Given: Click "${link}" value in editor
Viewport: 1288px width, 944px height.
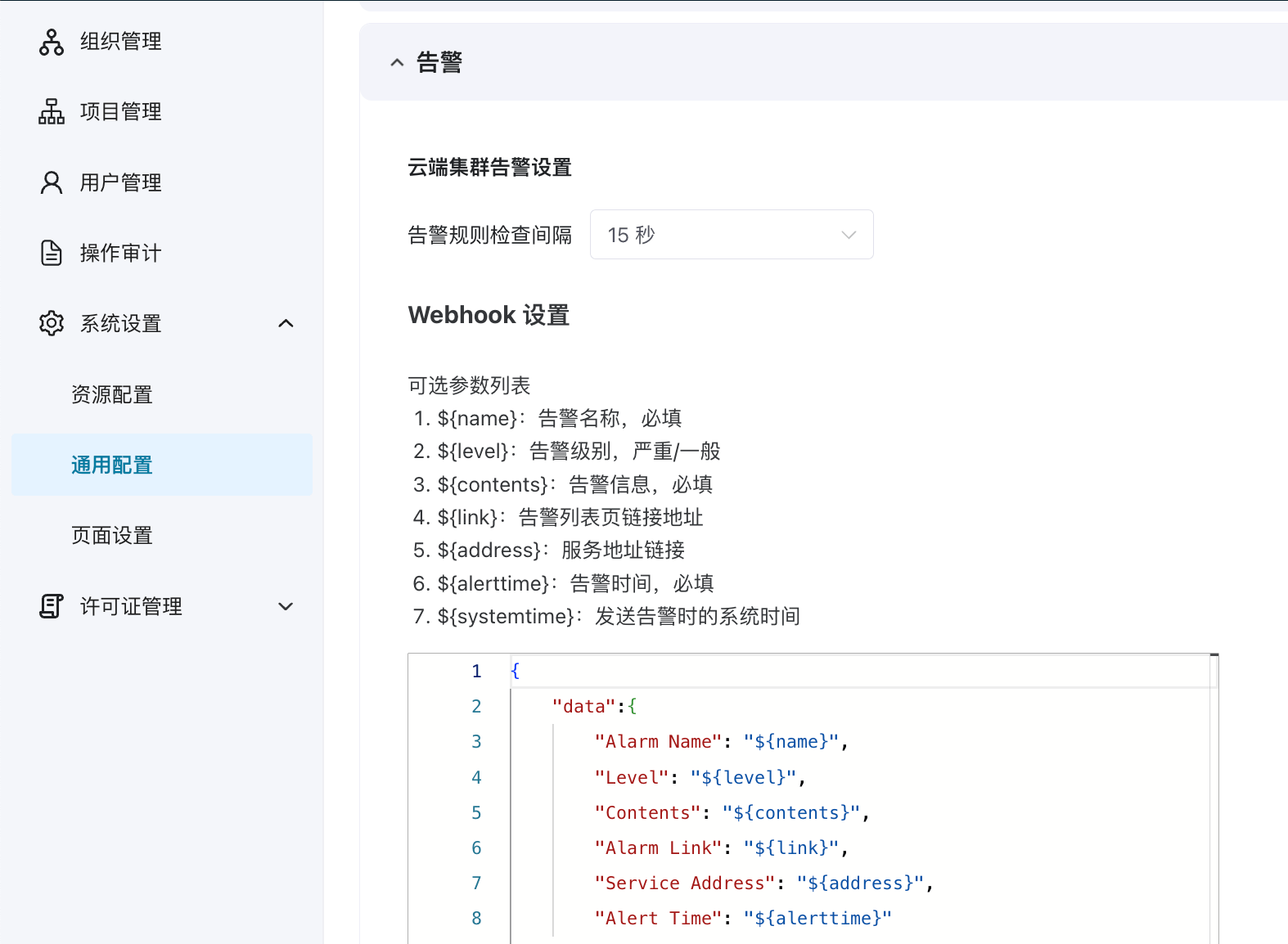Looking at the screenshot, I should pos(791,847).
